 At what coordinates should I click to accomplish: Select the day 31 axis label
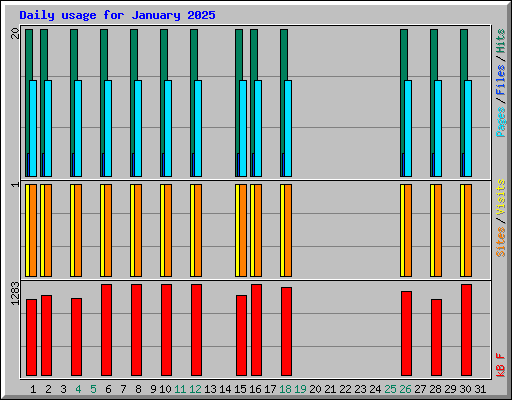(x=480, y=389)
